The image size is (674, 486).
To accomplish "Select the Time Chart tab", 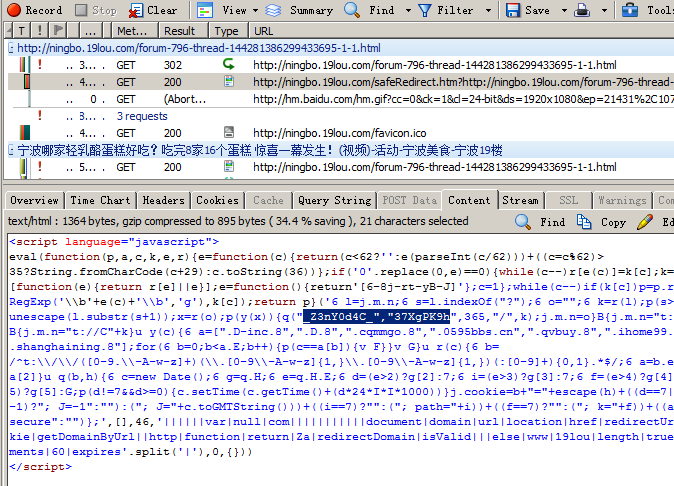I will [x=101, y=200].
